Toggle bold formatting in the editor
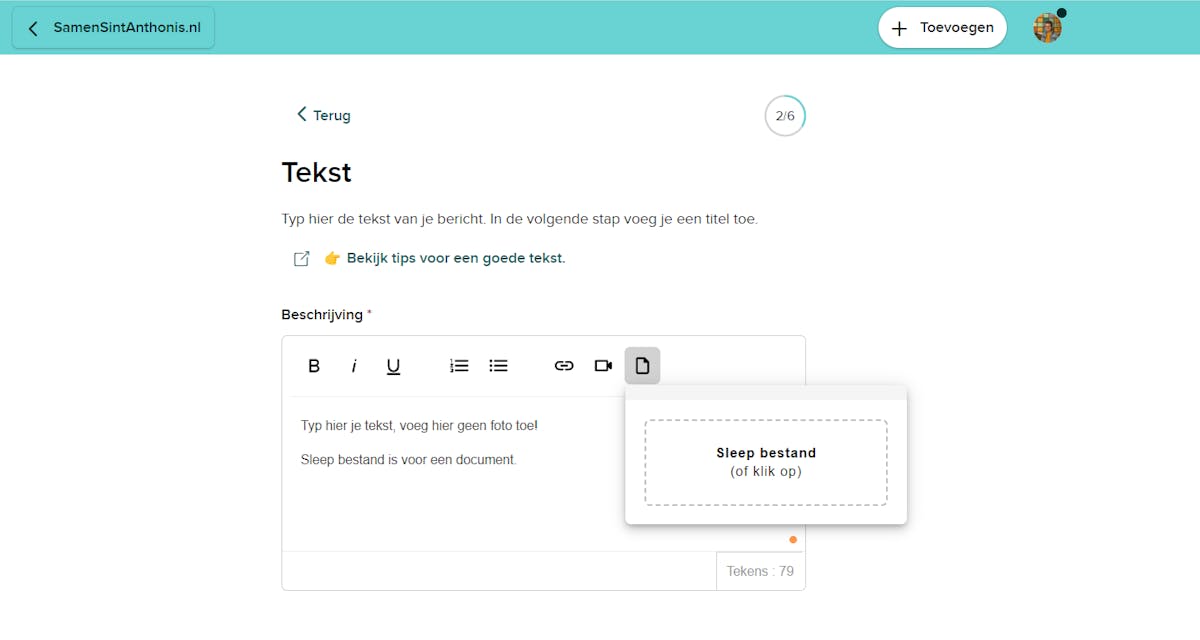This screenshot has width=1200, height=640. 314,366
